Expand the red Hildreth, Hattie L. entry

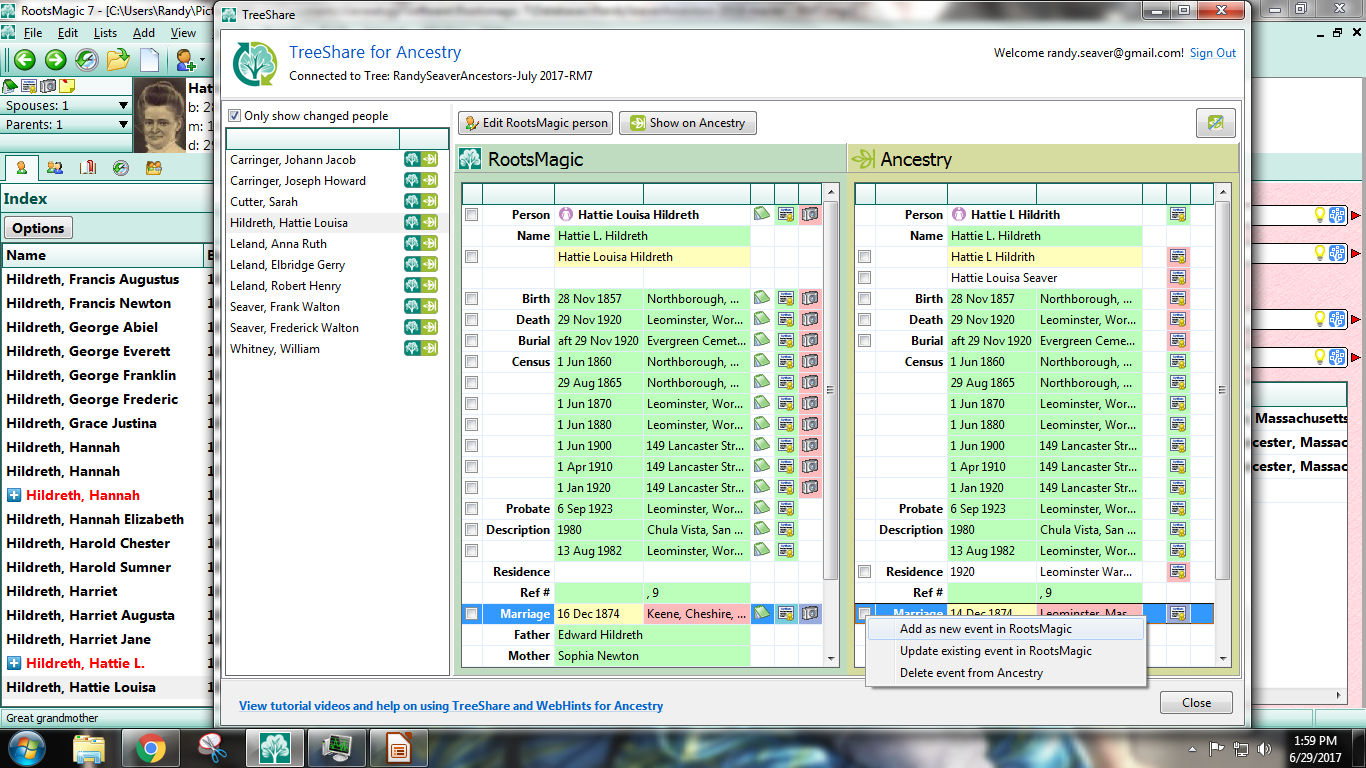13,663
